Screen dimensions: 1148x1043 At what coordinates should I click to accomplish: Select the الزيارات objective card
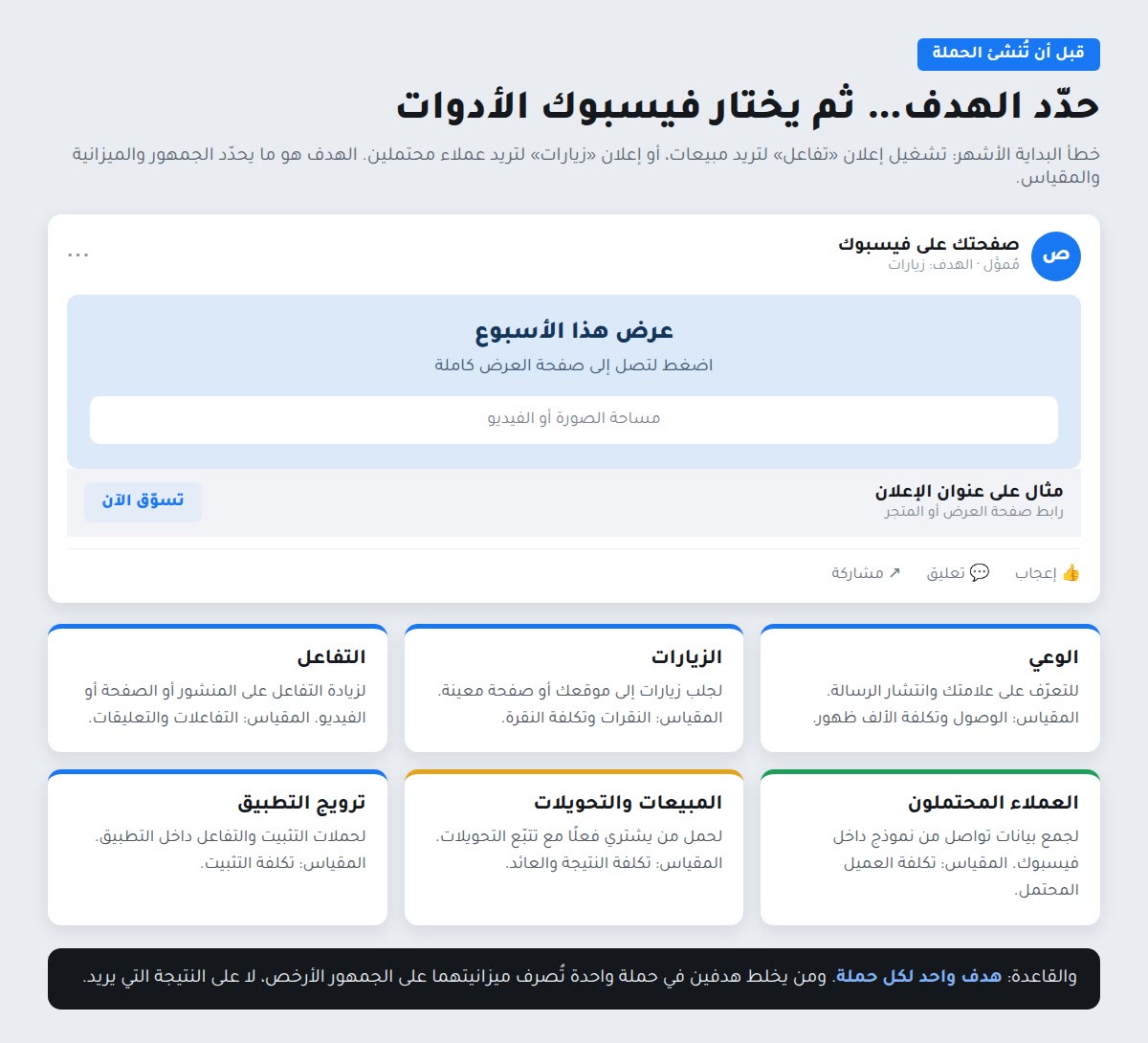(x=574, y=688)
